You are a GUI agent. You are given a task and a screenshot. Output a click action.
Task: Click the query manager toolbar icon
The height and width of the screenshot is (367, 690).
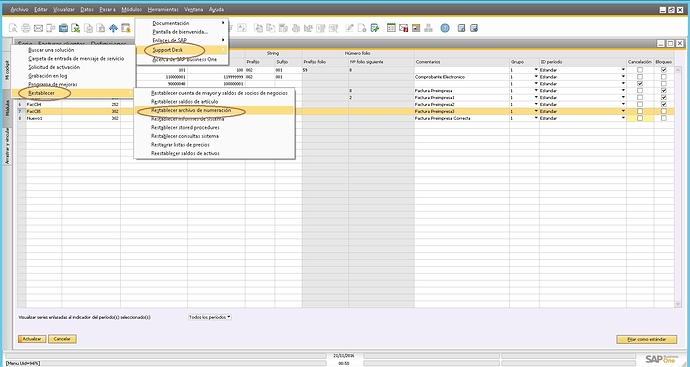[374, 28]
